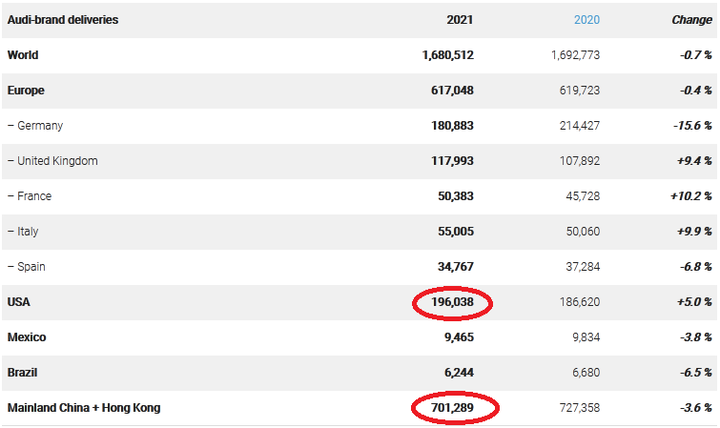This screenshot has width=720, height=428.
Task: Select the USA 2020 figure 186,620
Action: pyautogui.click(x=579, y=302)
